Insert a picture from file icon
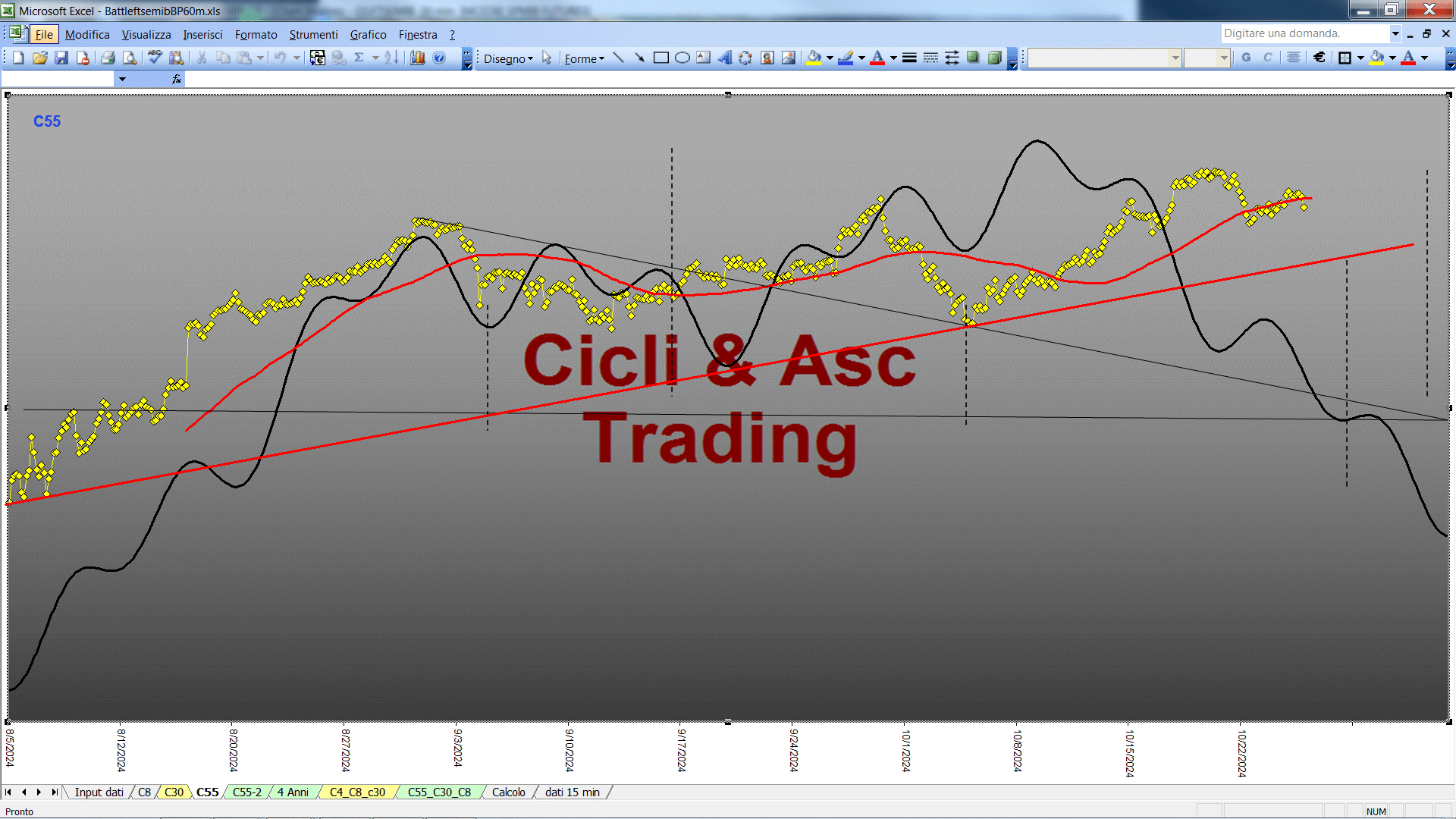This screenshot has width=1456, height=819. tap(789, 58)
